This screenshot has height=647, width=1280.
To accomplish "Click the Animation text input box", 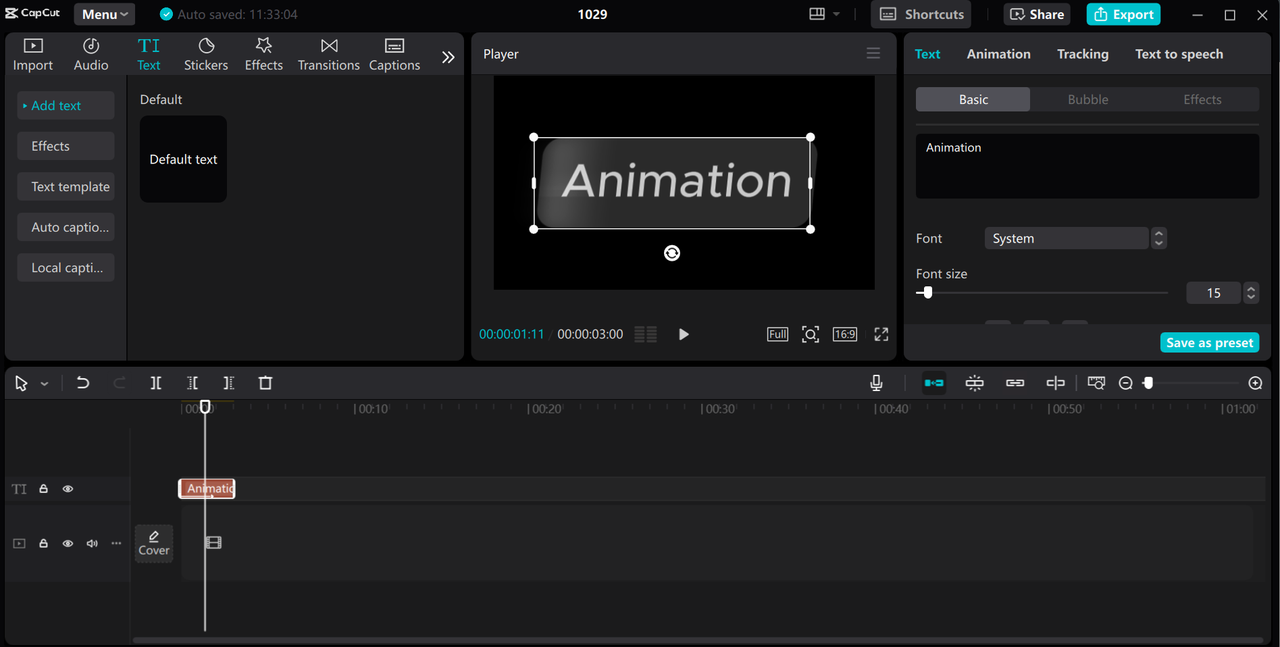I will 1087,166.
